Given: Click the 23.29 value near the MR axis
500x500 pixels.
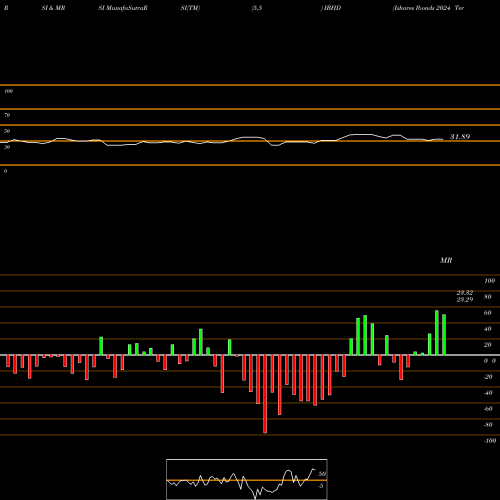Looking at the screenshot, I should click(465, 299).
